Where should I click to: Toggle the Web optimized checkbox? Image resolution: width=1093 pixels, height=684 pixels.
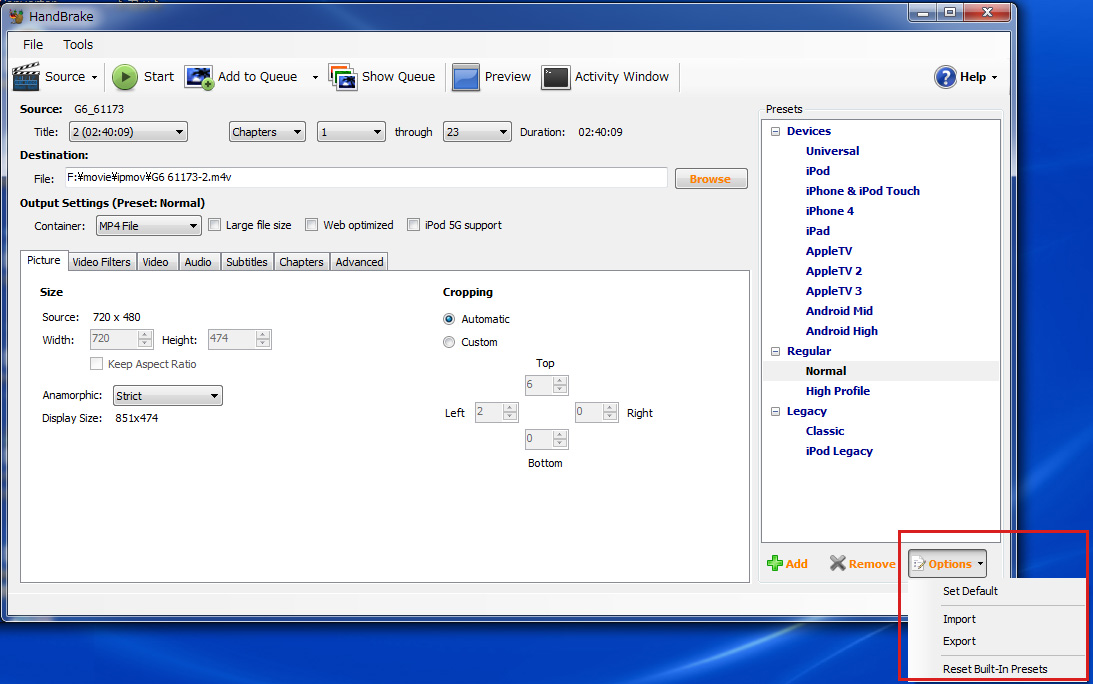[312, 225]
